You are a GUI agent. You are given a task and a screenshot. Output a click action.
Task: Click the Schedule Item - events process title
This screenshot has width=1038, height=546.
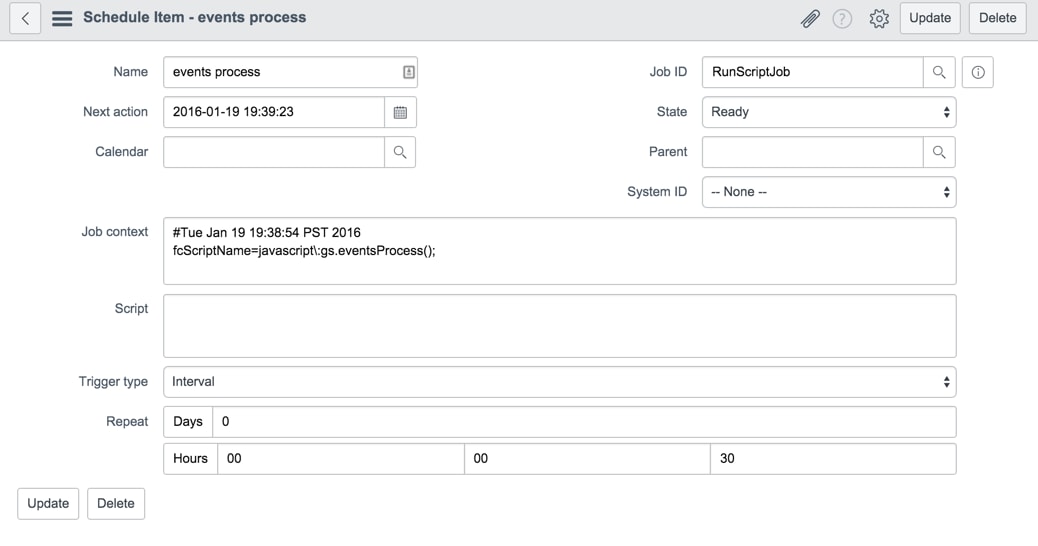(195, 17)
